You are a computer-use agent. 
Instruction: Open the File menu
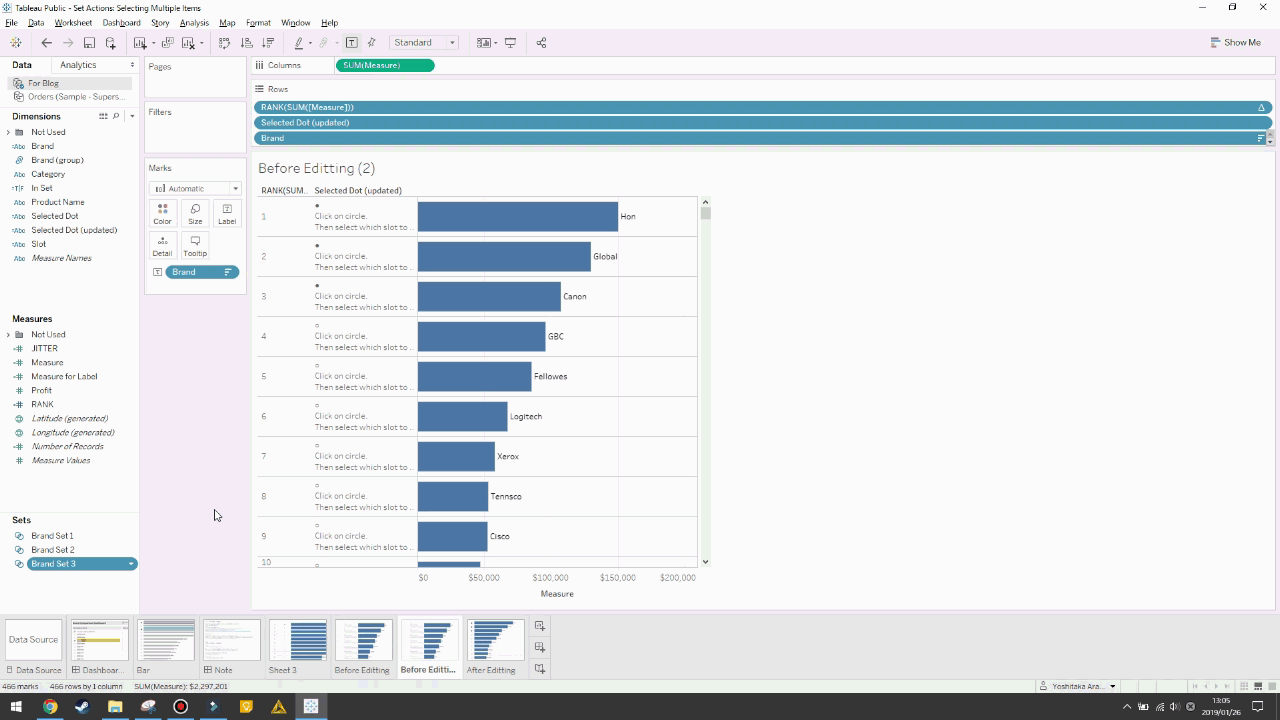pos(11,23)
